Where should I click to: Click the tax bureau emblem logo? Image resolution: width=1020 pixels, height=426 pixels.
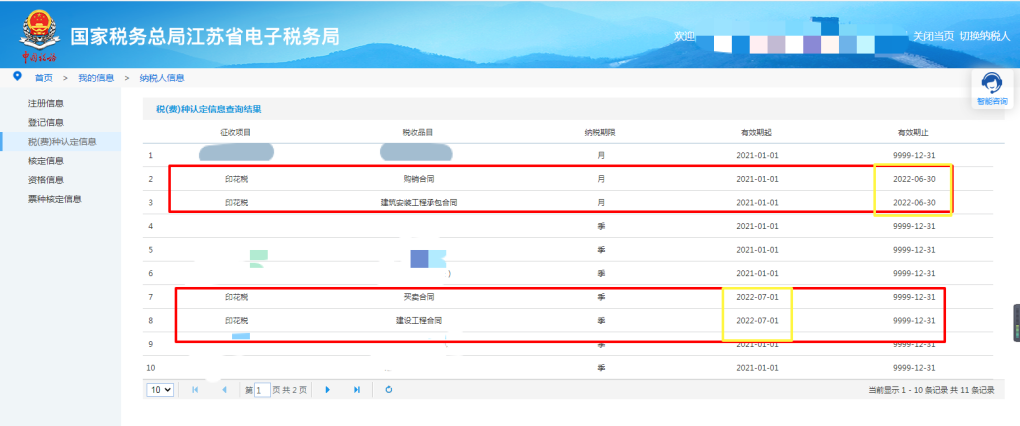38,36
